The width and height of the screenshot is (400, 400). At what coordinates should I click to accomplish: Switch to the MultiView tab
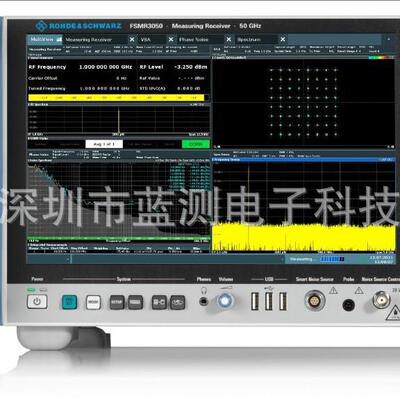(x=45, y=39)
